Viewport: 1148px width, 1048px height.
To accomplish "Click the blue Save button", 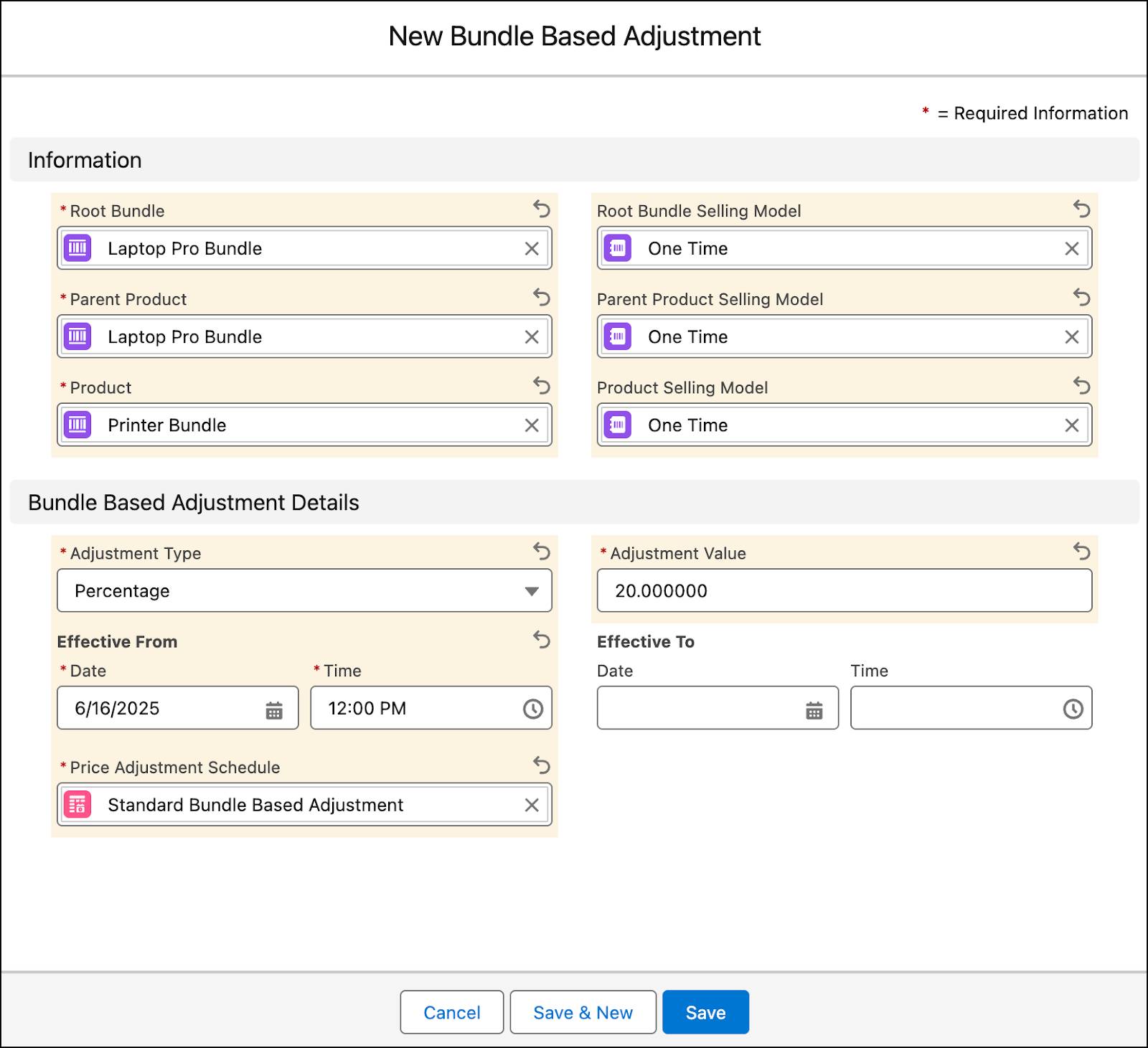I will pos(705,1012).
